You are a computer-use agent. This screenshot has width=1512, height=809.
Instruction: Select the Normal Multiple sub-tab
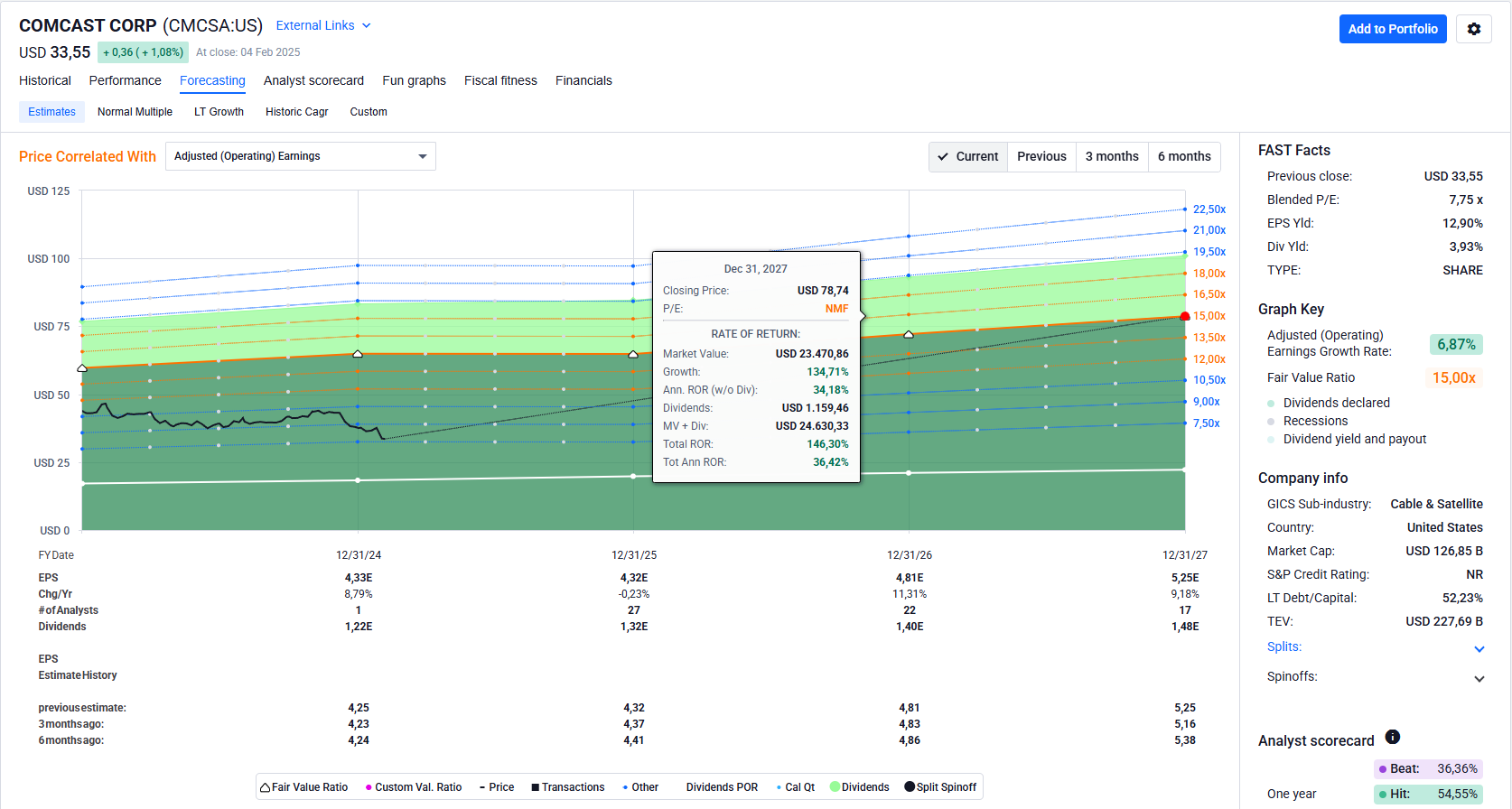(x=135, y=112)
